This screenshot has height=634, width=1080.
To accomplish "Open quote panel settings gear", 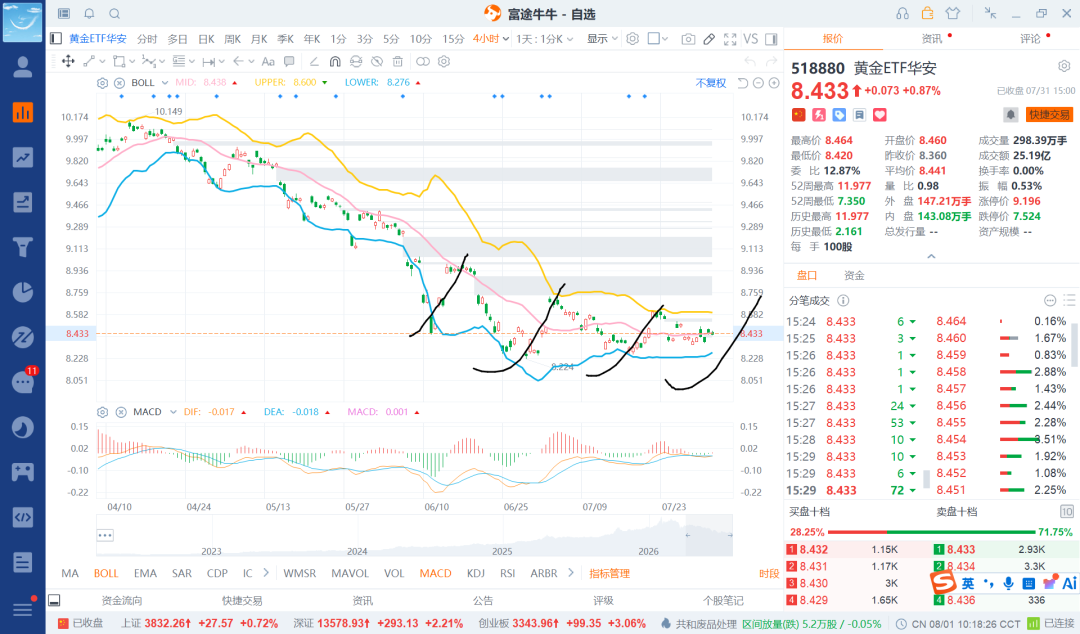I will [1064, 66].
